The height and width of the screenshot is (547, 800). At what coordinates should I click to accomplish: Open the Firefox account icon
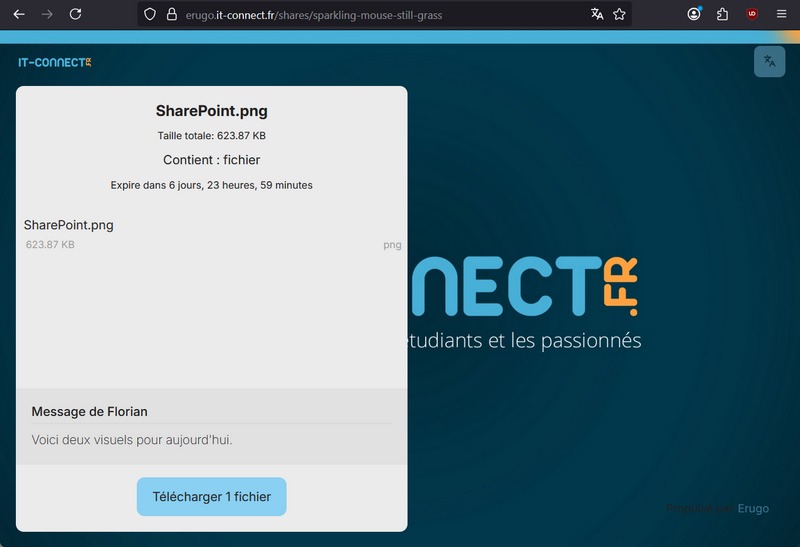coord(694,14)
